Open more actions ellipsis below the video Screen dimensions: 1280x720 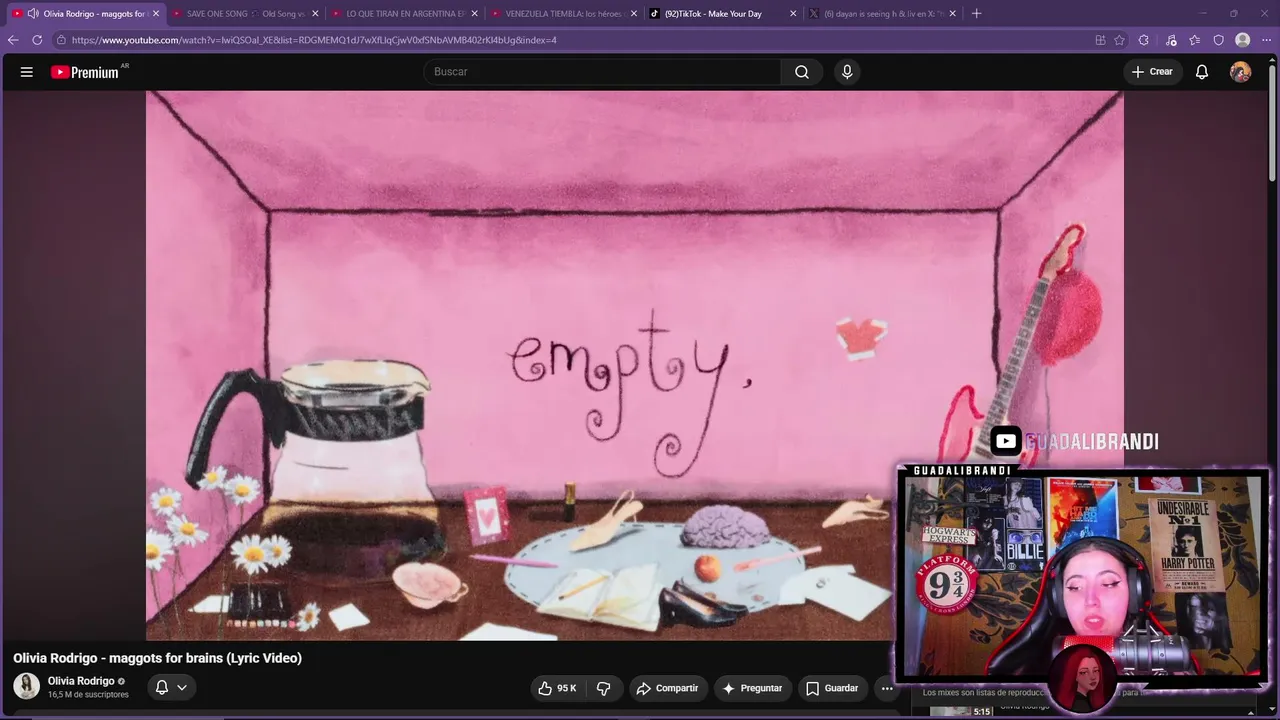click(887, 688)
